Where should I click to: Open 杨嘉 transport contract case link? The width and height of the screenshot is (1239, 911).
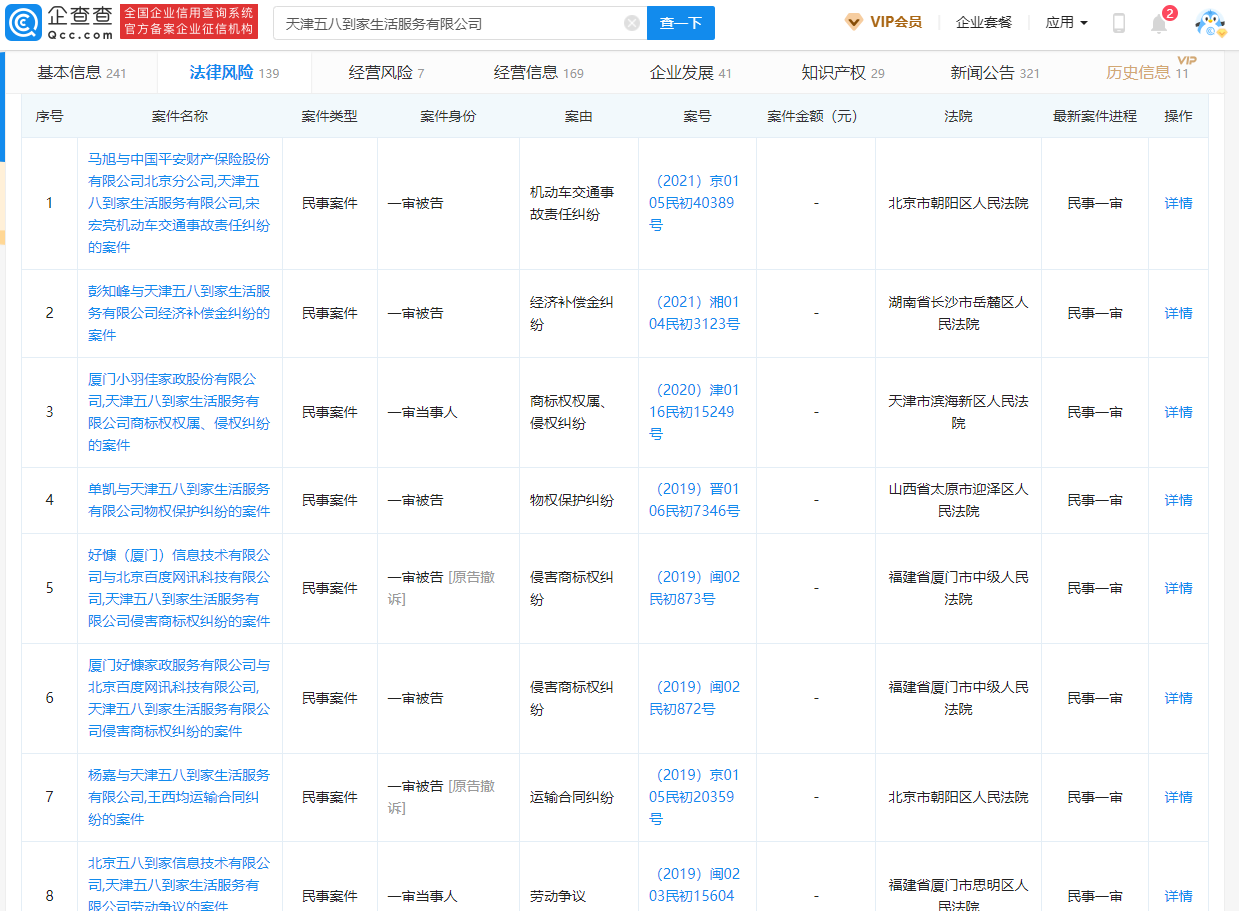click(179, 797)
